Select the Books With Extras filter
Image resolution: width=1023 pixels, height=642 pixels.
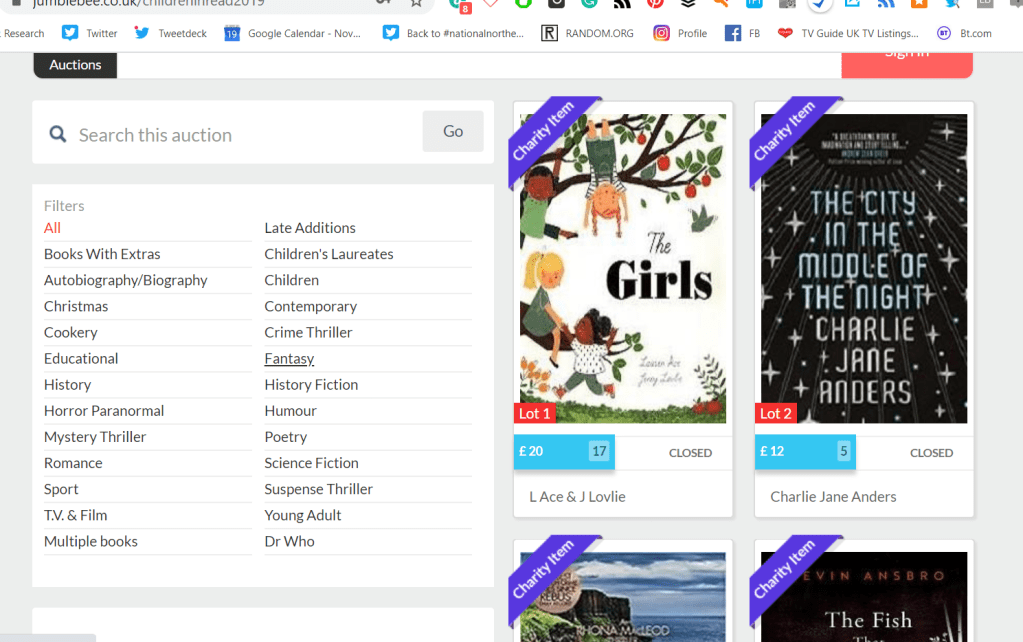(x=102, y=254)
